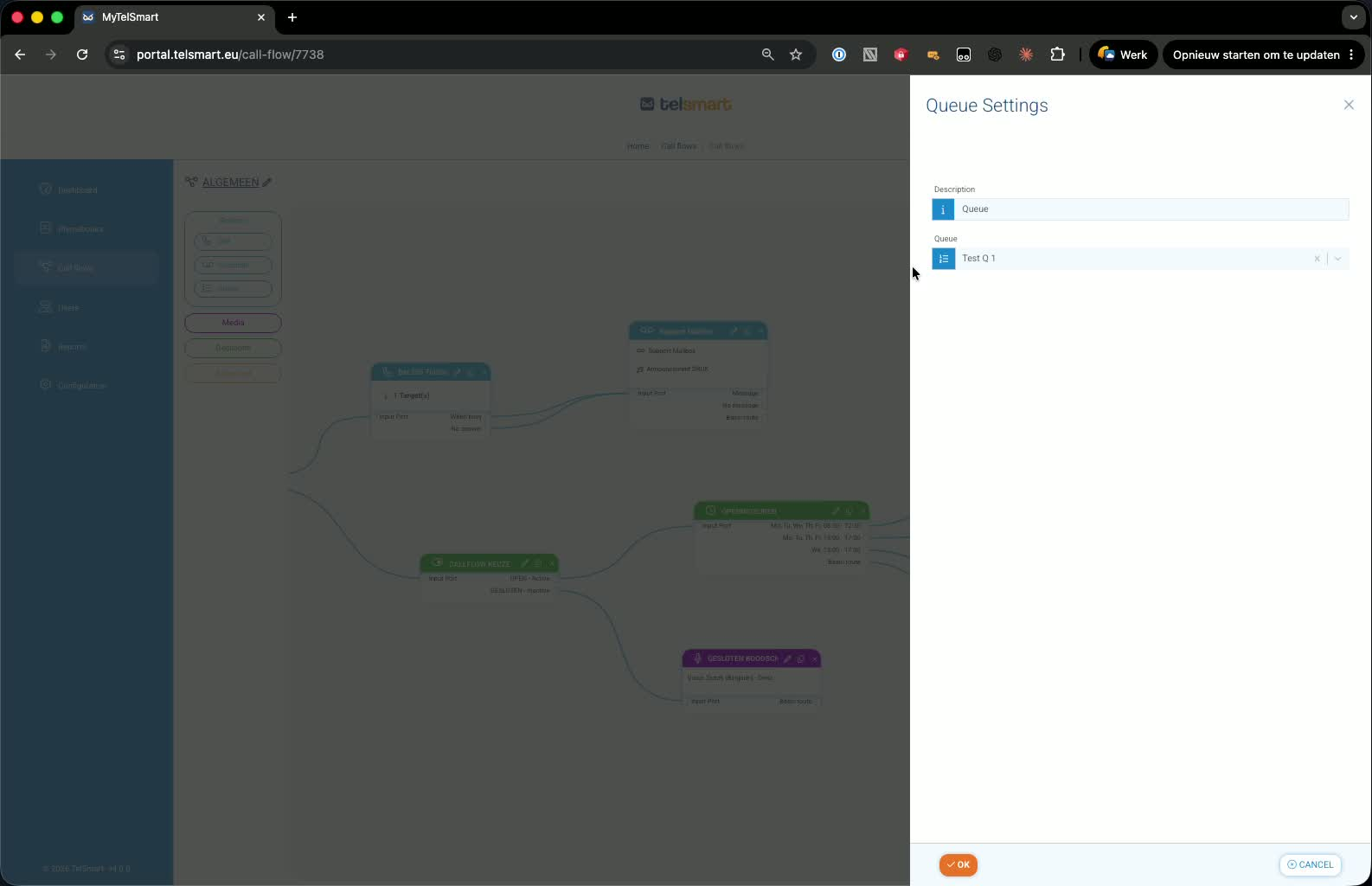
Task: Expand Queue options with the chevron arrow
Action: click(1338, 259)
